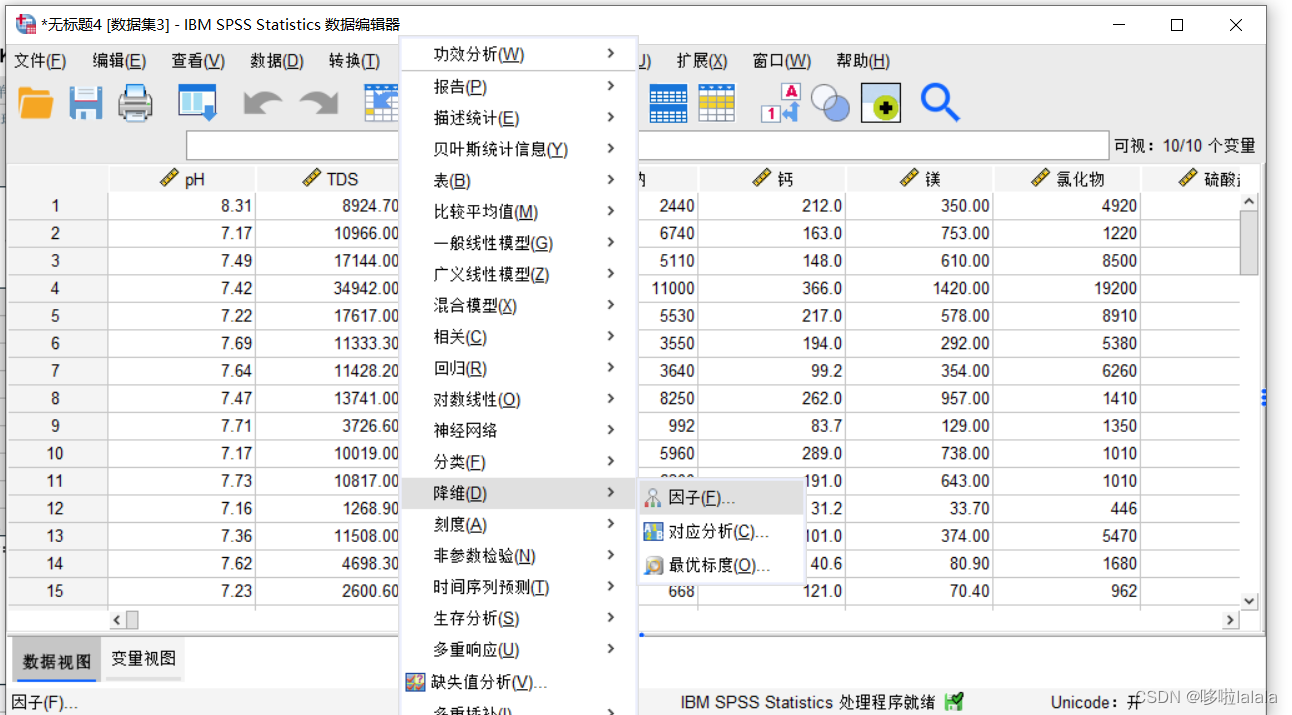Undo the last action with the left arrow
Image resolution: width=1292 pixels, height=715 pixels.
click(262, 103)
